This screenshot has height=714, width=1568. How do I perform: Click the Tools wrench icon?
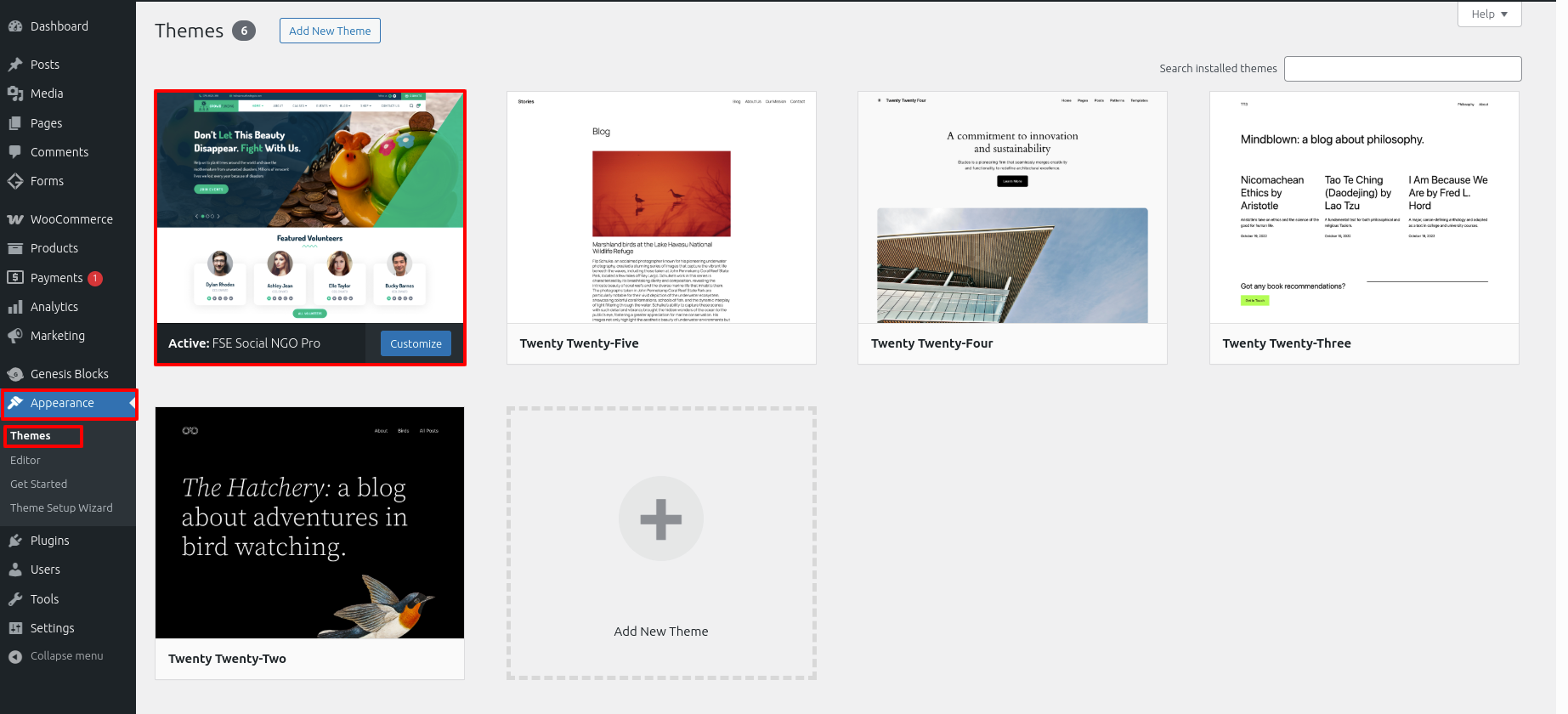pyautogui.click(x=15, y=599)
